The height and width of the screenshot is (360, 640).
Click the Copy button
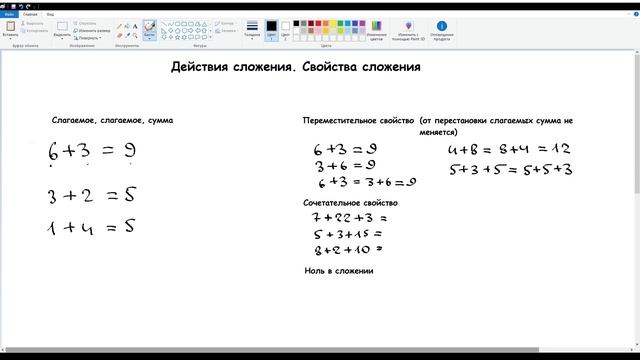(x=35, y=31)
